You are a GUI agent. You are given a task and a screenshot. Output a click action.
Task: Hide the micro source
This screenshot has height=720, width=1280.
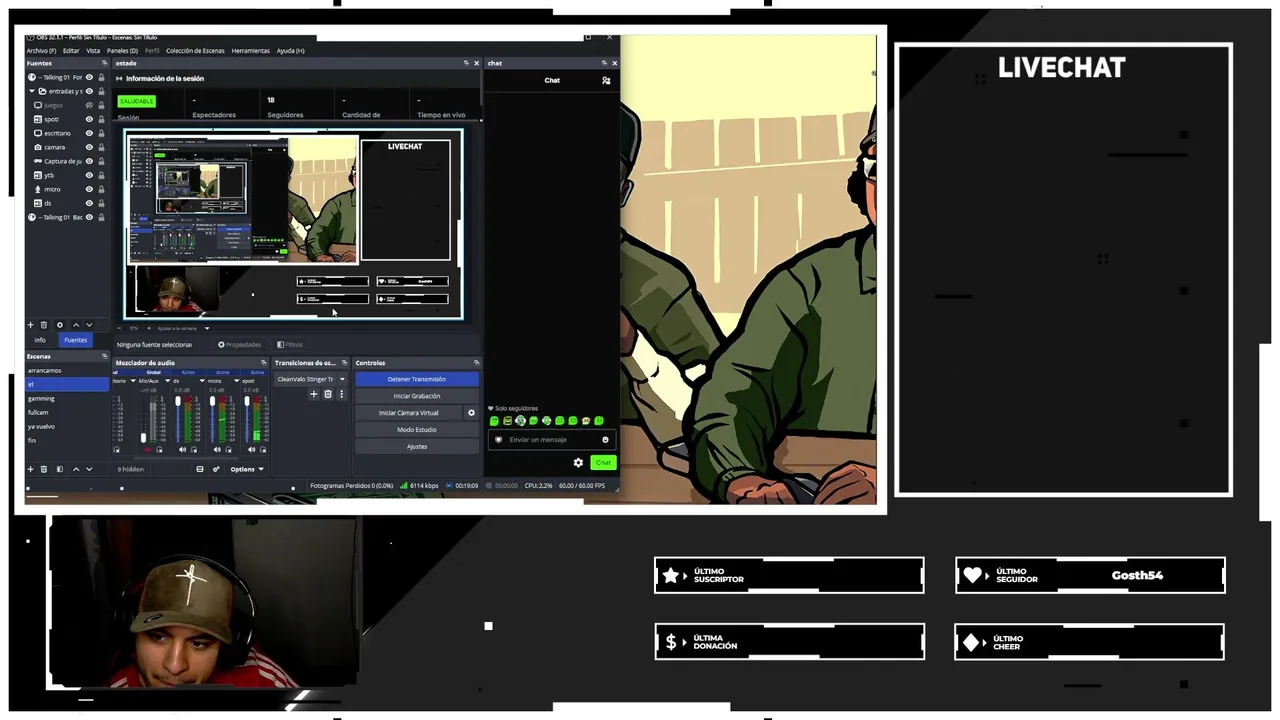89,189
